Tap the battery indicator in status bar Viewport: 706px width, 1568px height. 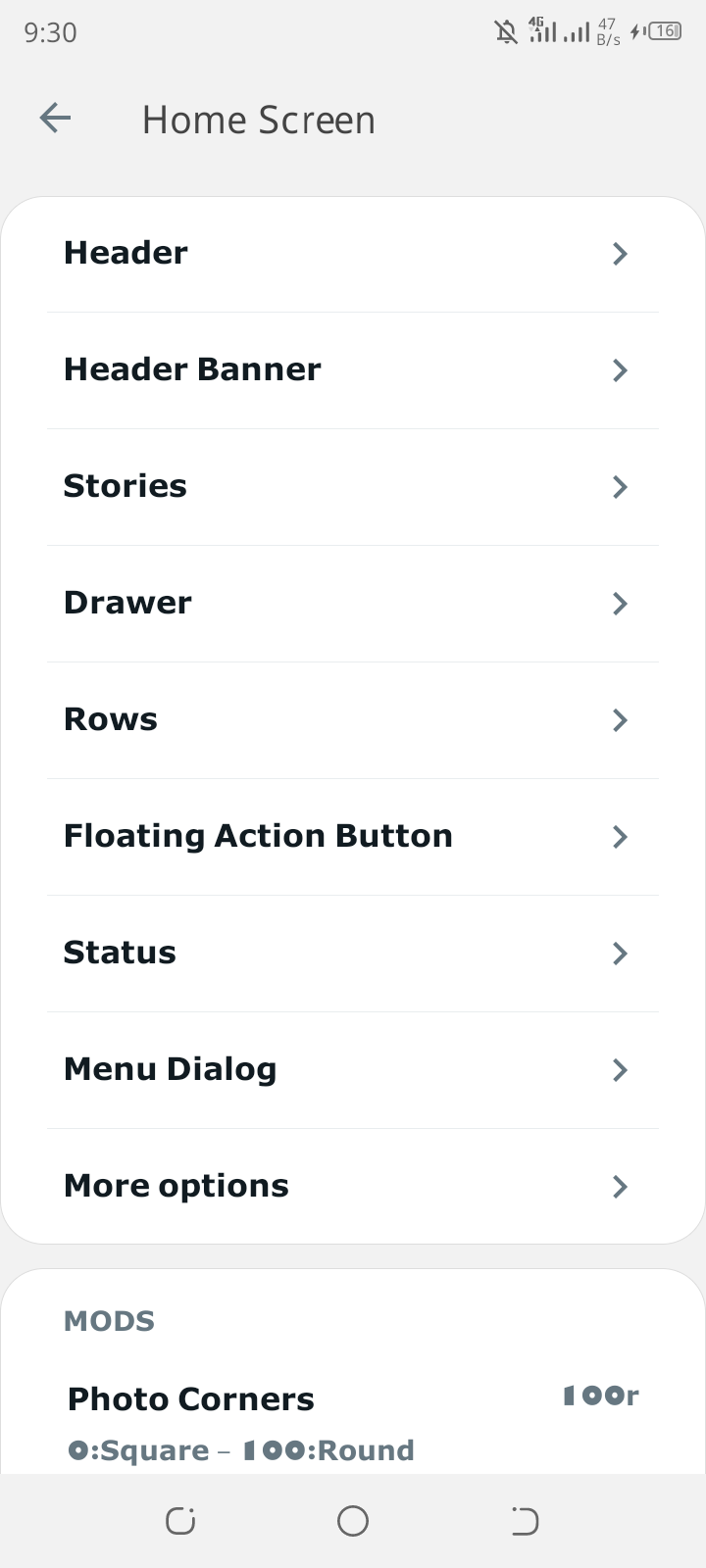tap(665, 31)
